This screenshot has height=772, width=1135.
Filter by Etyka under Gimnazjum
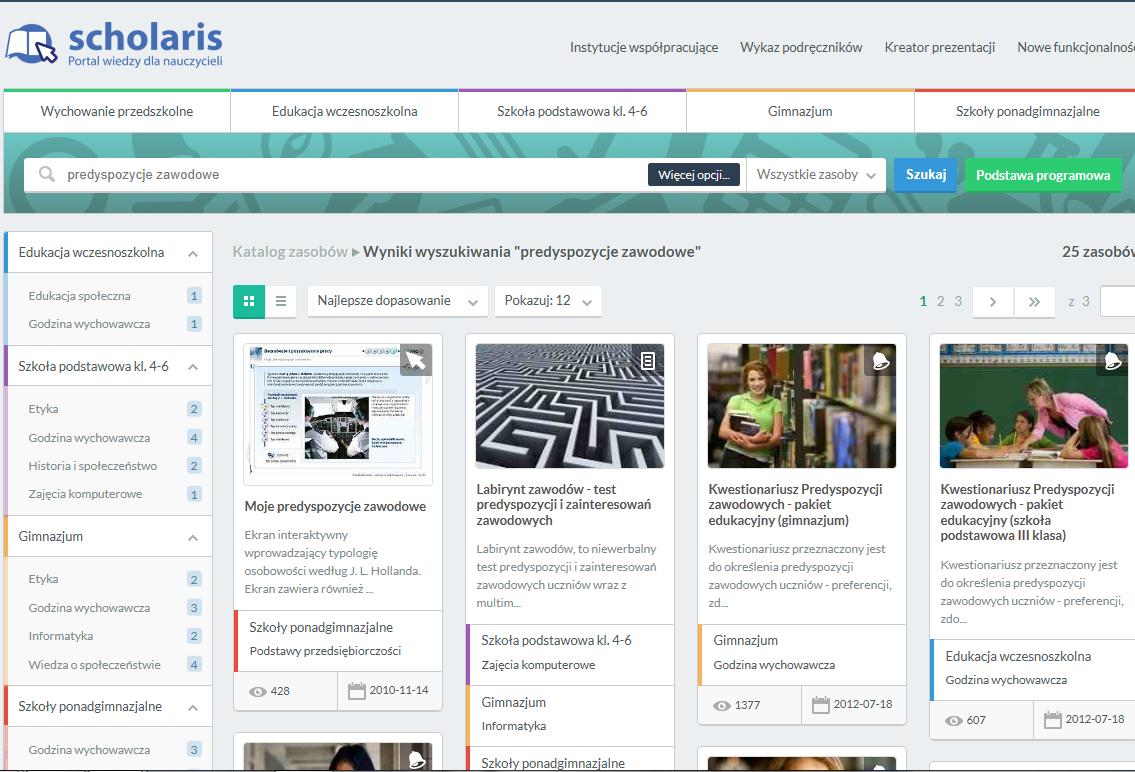43,580
